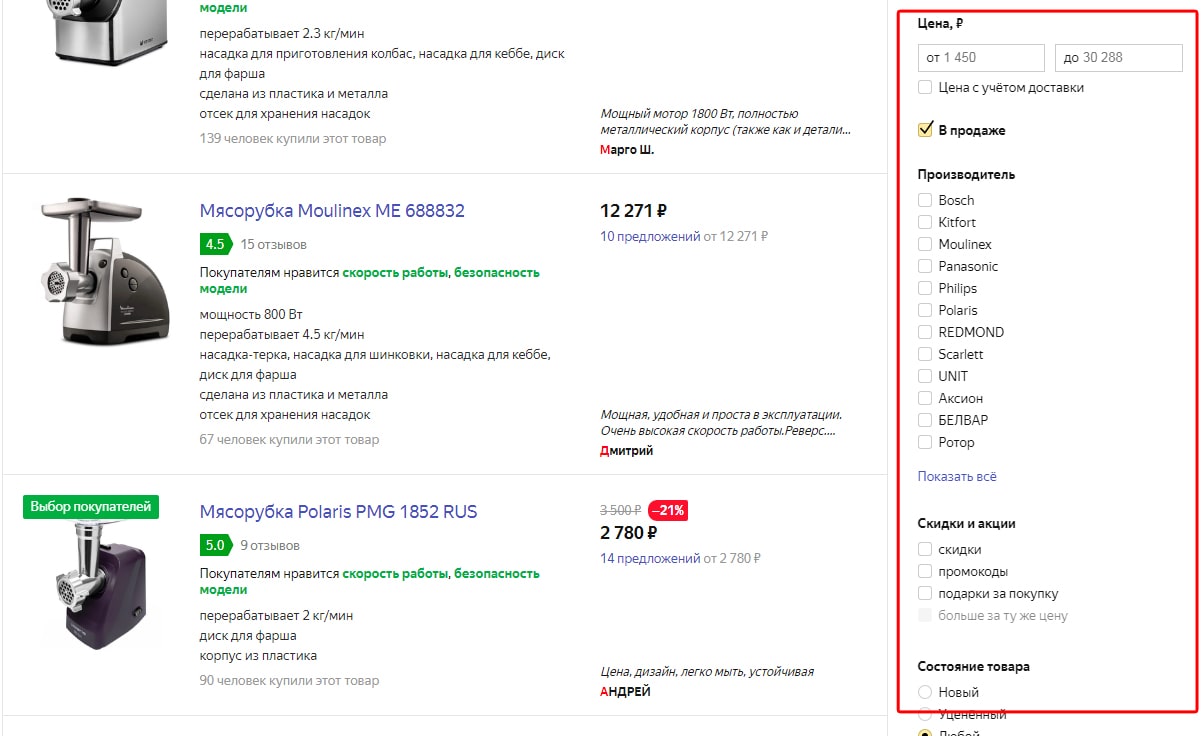
Task: Click 'перерабатывает 4.5 кг/мин' spec line
Action: tap(282, 334)
